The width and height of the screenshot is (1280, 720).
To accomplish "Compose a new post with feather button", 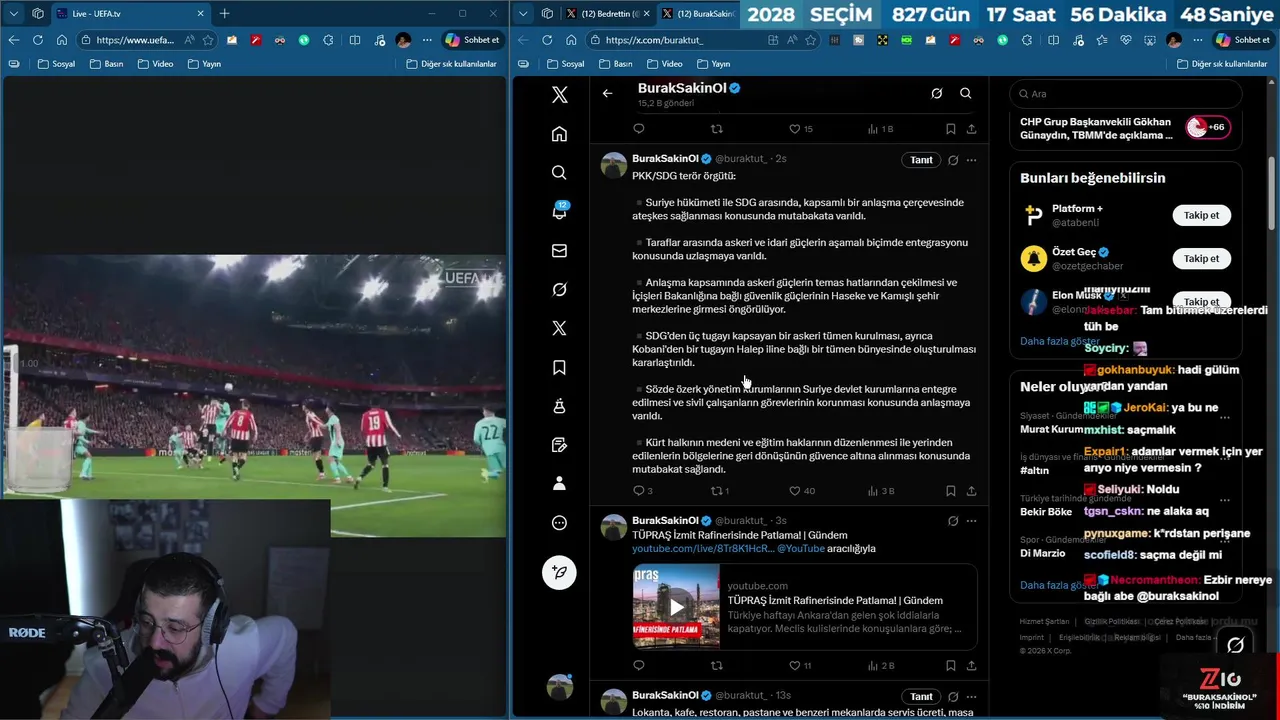I will click(559, 571).
